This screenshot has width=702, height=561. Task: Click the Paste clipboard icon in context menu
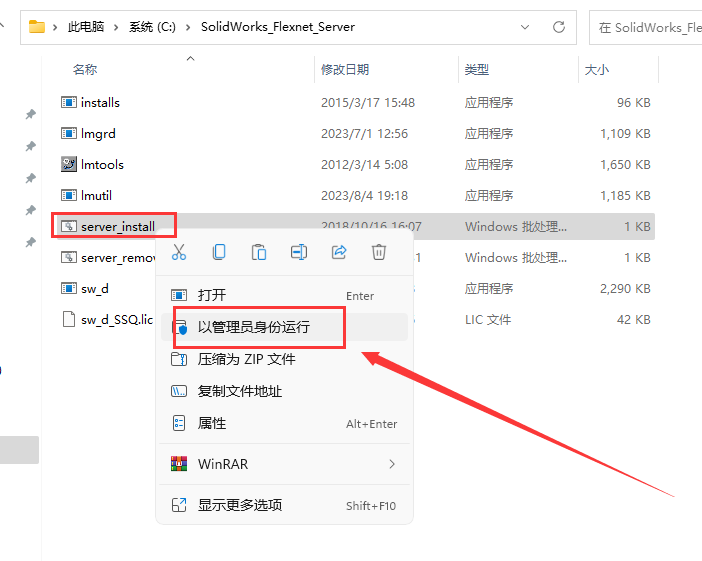pyautogui.click(x=259, y=252)
